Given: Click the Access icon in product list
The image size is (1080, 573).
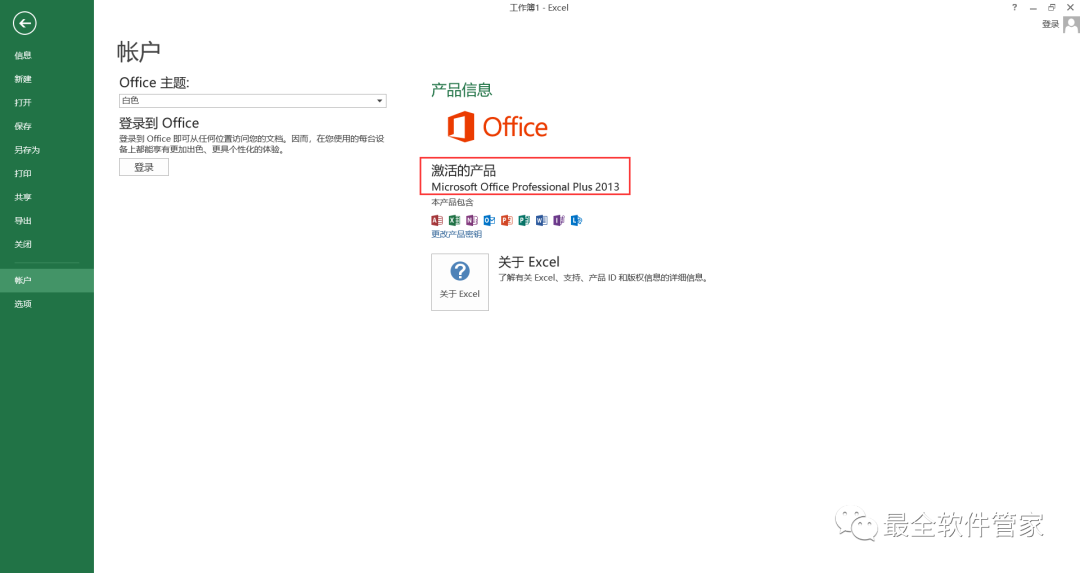Looking at the screenshot, I should (437, 220).
